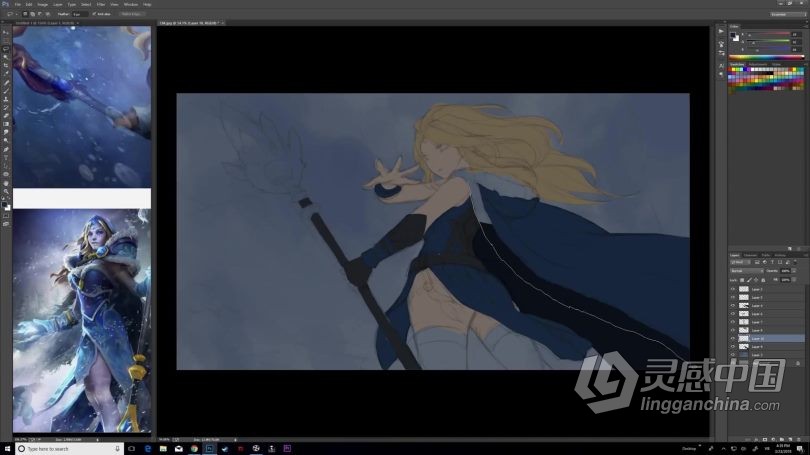Choose Add to selection mode button
Viewport: 810px width, 455px height.
33,14
